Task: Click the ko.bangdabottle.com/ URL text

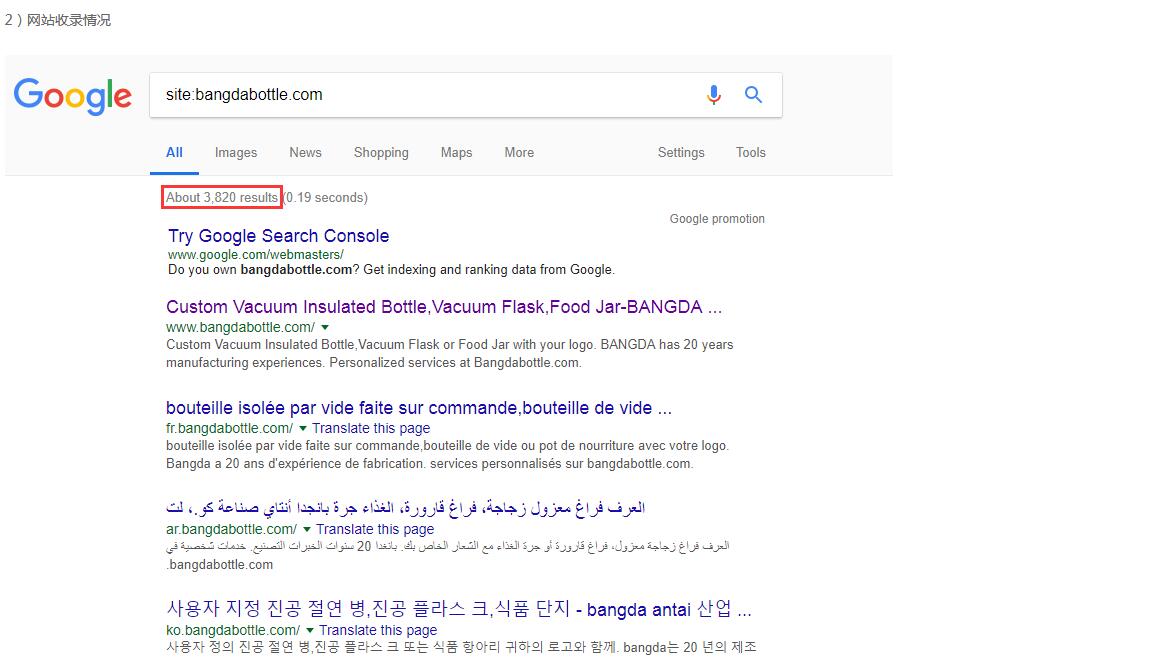Action: (232, 631)
